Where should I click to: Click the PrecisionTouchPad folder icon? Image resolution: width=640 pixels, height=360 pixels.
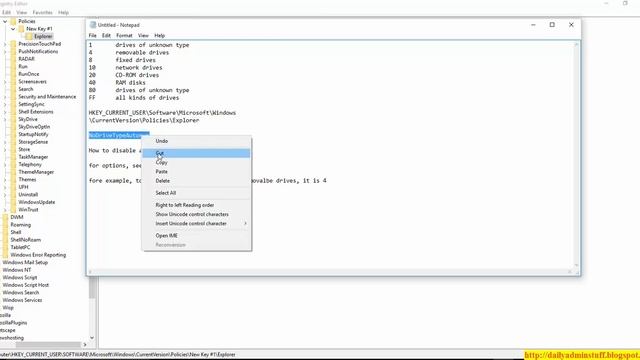click(x=13, y=44)
